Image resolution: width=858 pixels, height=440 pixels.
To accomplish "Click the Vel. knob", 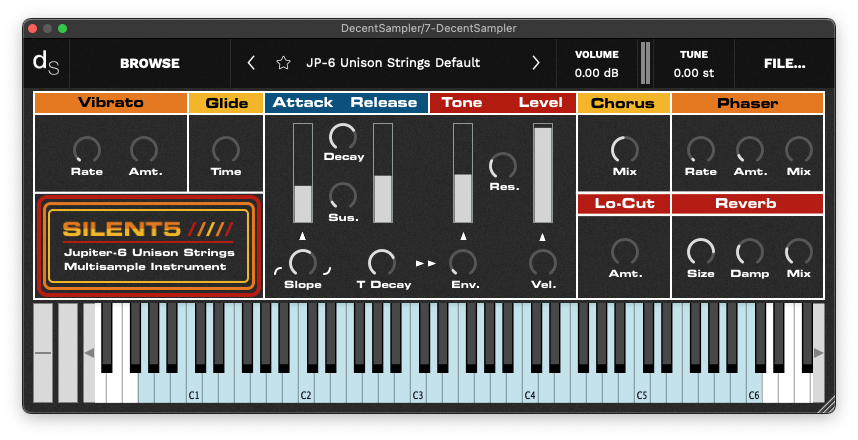I will (543, 263).
